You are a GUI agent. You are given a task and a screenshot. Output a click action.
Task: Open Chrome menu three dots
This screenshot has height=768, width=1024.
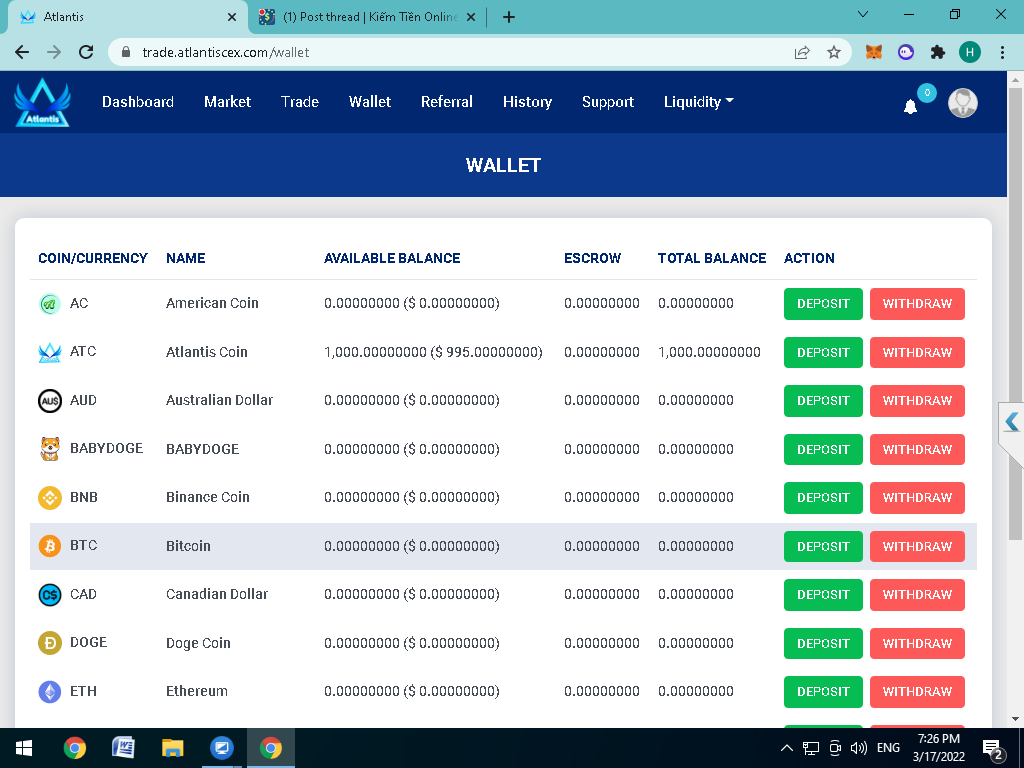(1002, 52)
